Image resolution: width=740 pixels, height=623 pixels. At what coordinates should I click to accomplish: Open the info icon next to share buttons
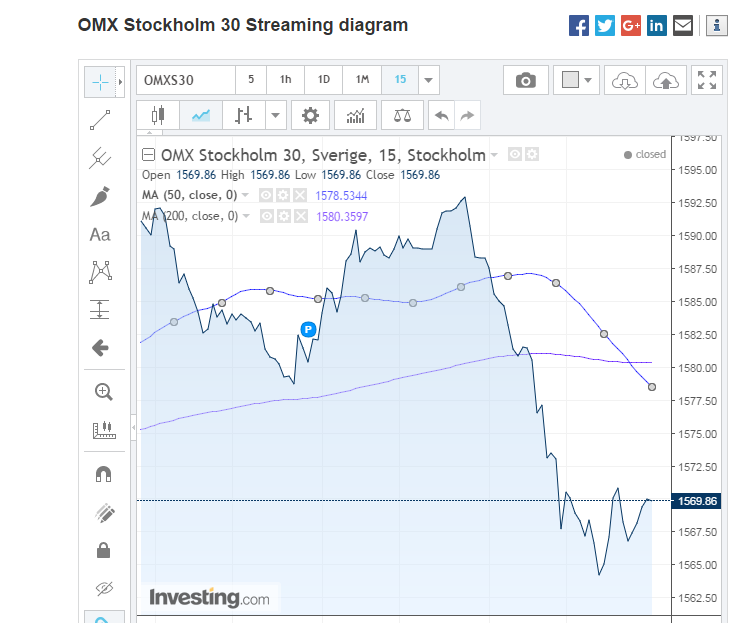pos(716,25)
